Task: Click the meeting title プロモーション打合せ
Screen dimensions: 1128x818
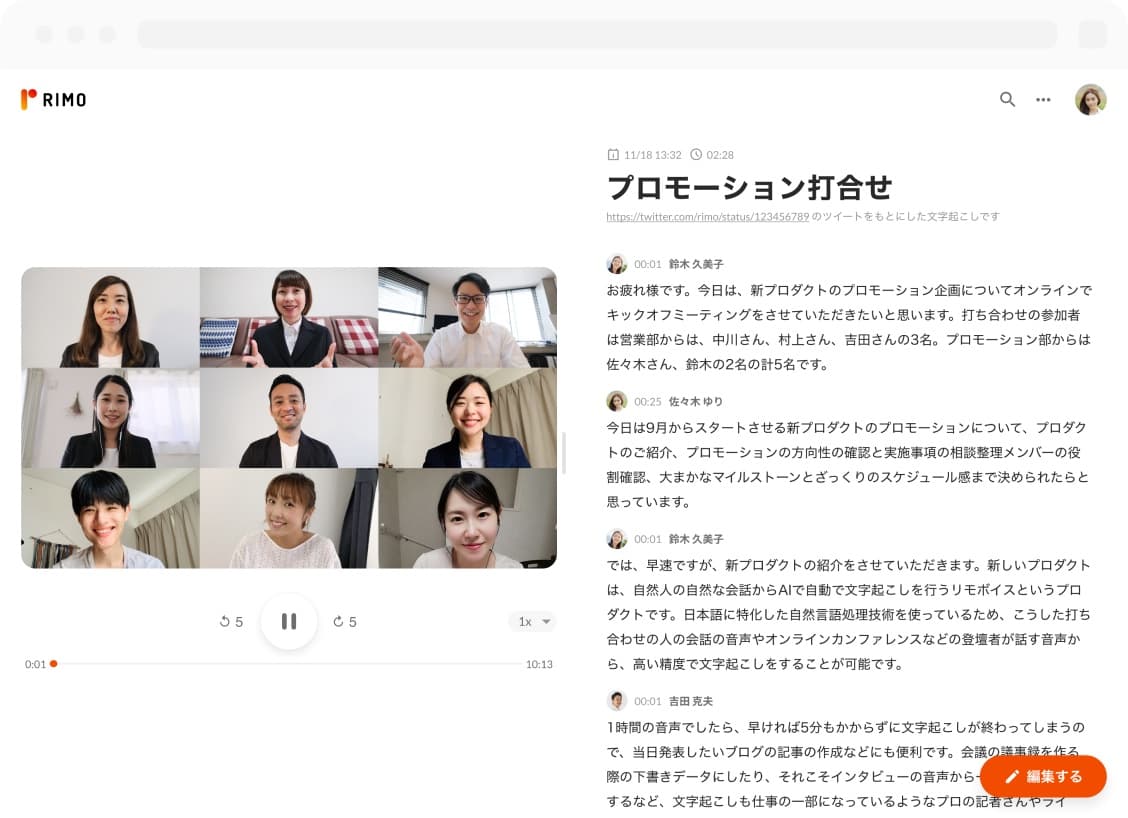Action: pos(750,187)
